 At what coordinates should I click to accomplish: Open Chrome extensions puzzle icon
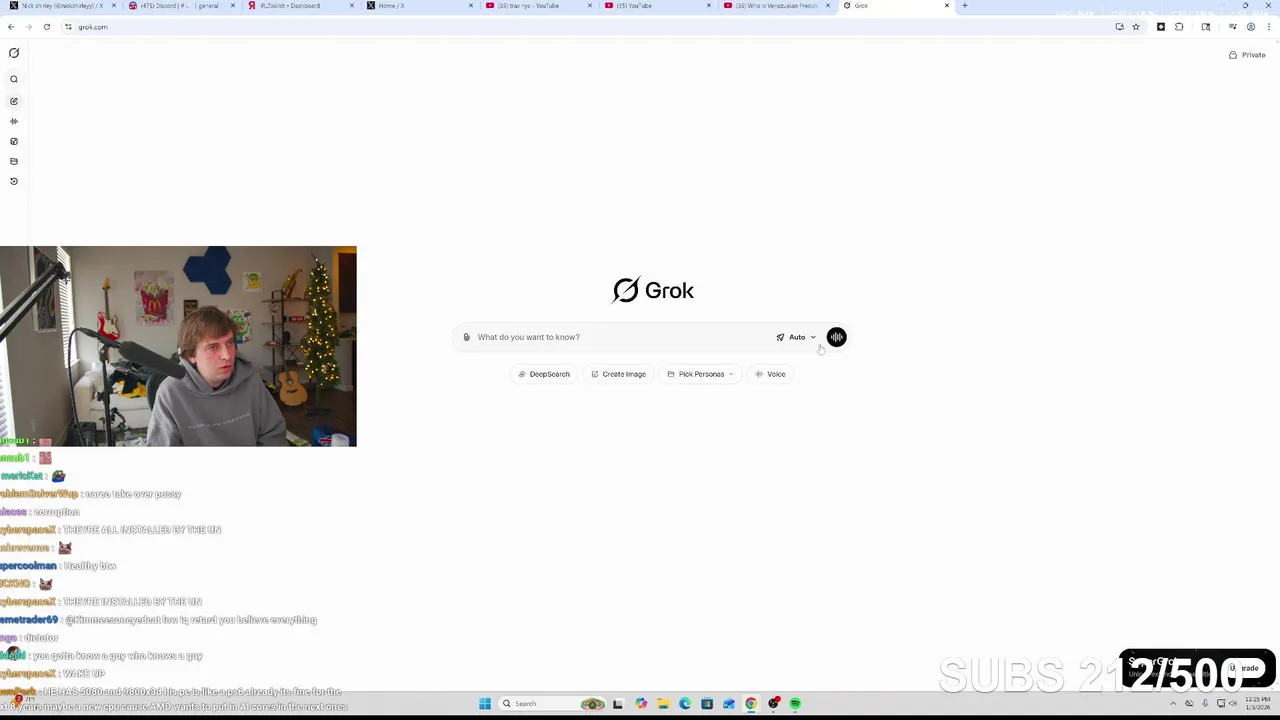click(1179, 27)
